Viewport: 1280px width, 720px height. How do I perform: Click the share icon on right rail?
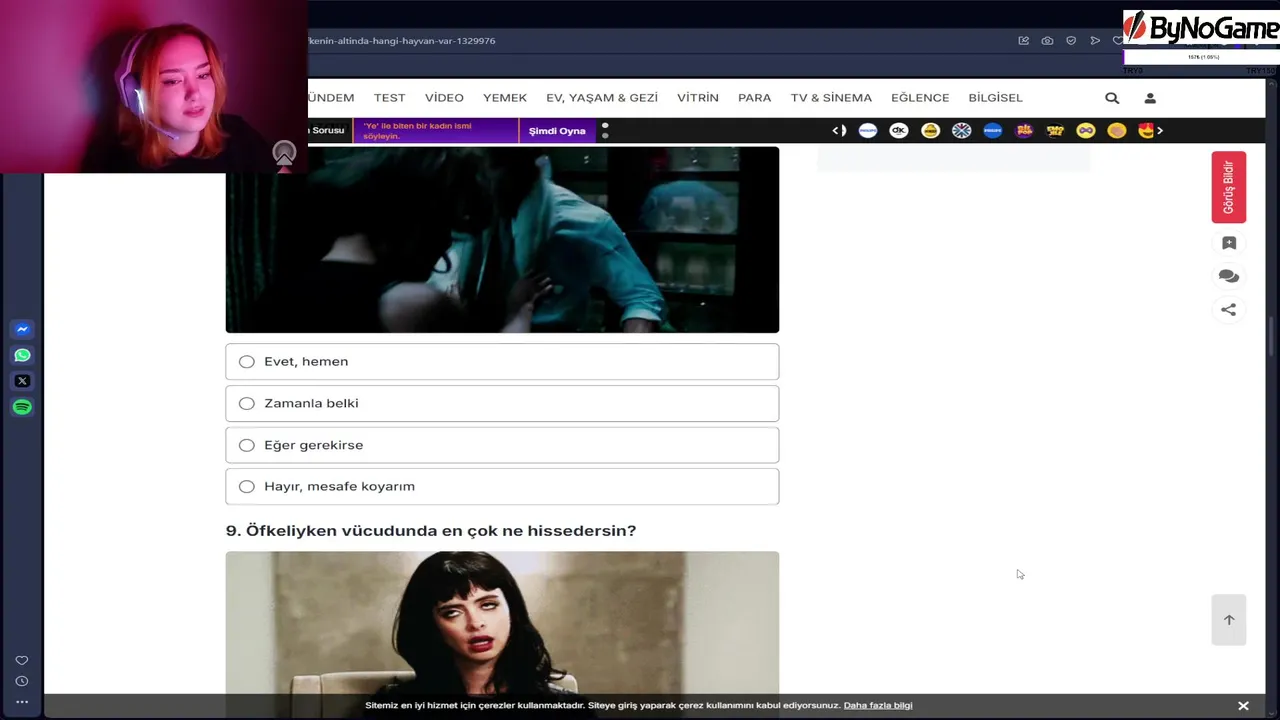pyautogui.click(x=1229, y=310)
